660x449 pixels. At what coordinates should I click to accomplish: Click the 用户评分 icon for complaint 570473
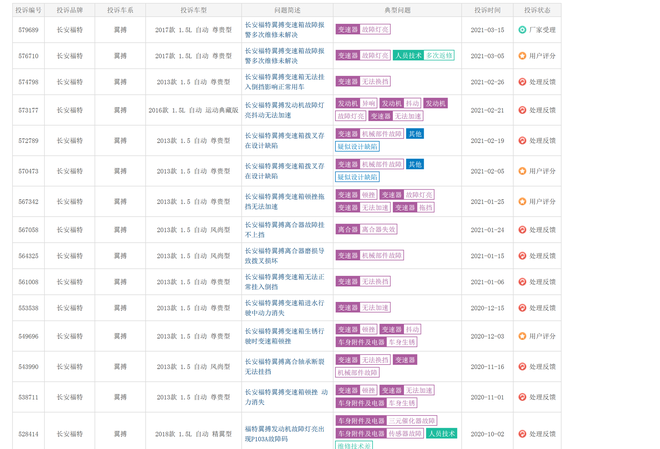click(522, 171)
